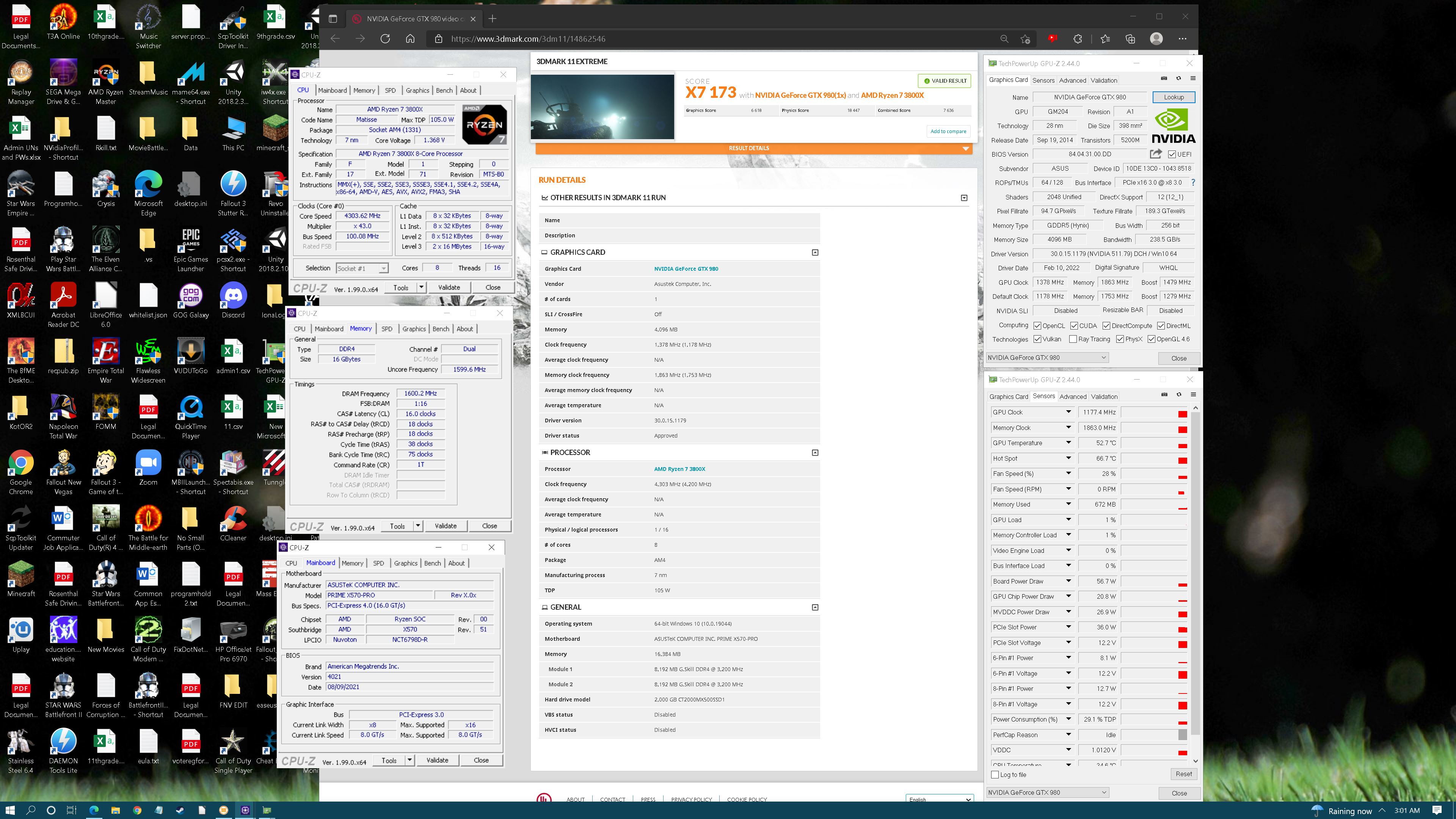Toggle the DirectCompute checkbox
1456x819 pixels.
coord(1106,326)
